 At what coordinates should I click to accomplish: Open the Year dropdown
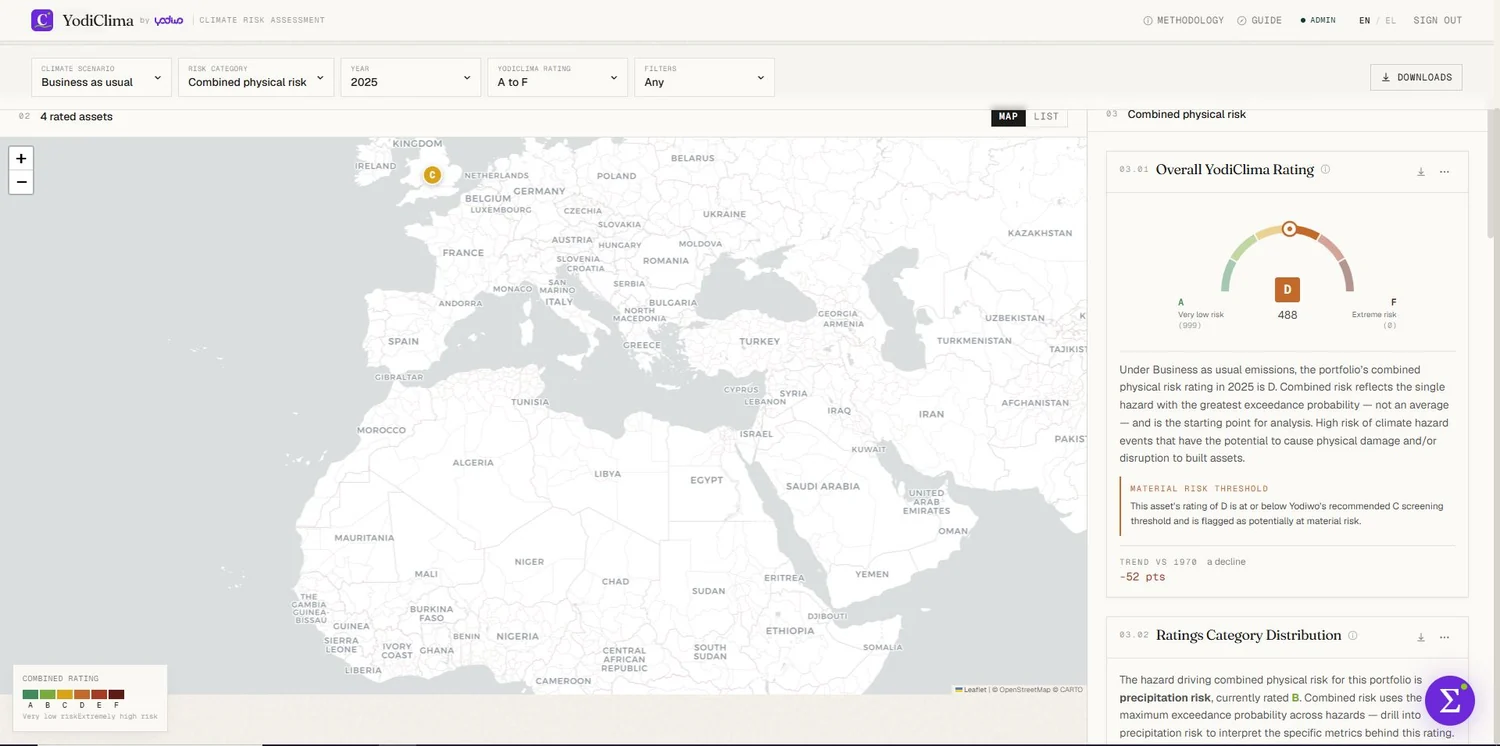pos(410,77)
